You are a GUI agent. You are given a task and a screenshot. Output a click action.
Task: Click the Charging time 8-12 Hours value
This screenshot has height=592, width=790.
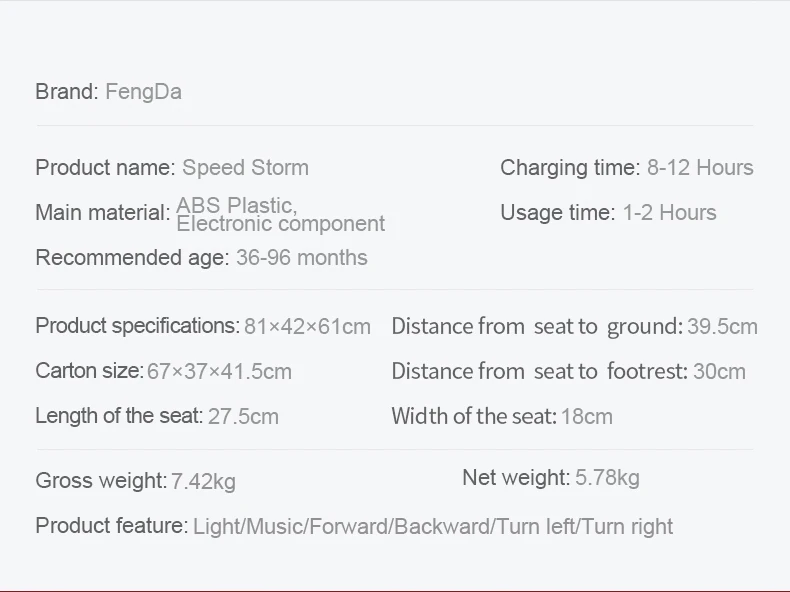tap(700, 168)
